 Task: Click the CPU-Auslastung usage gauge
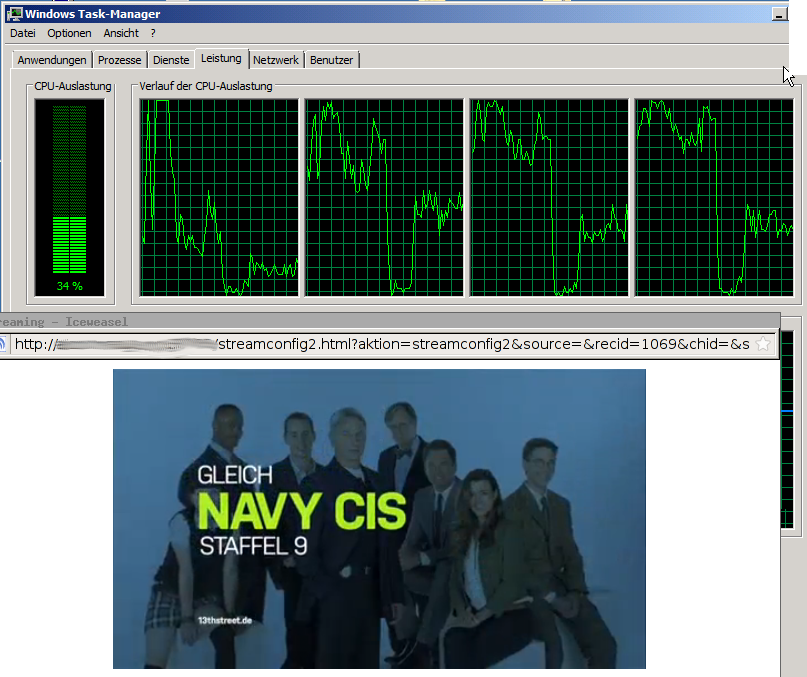click(69, 198)
